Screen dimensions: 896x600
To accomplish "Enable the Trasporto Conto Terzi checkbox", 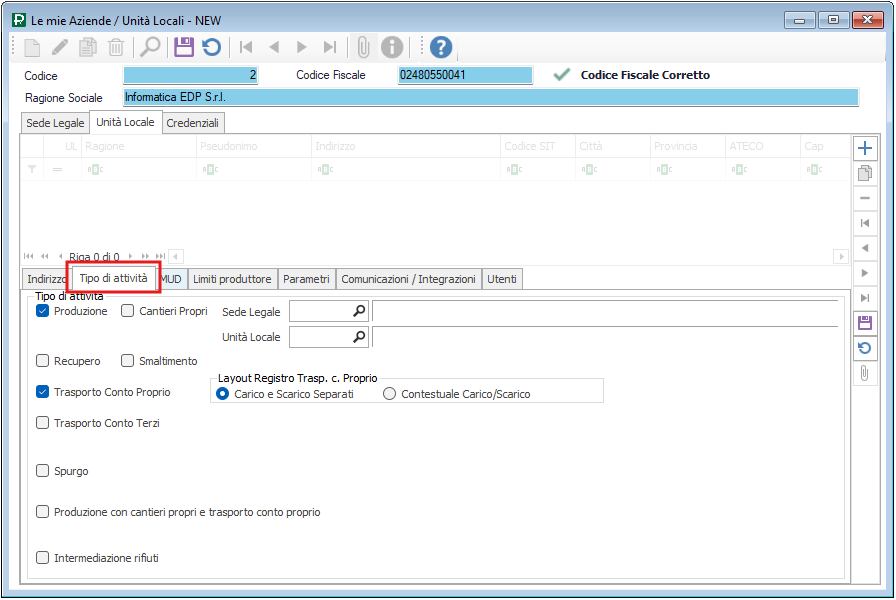I will [x=43, y=423].
